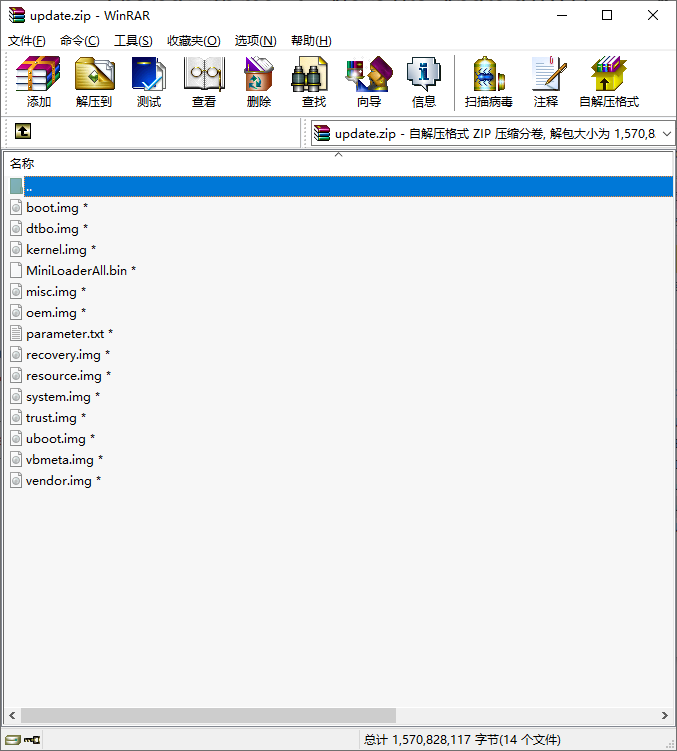The image size is (677, 751).
Task: Select MiniLoaderAll.bin file icon
Action: pyautogui.click(x=16, y=270)
